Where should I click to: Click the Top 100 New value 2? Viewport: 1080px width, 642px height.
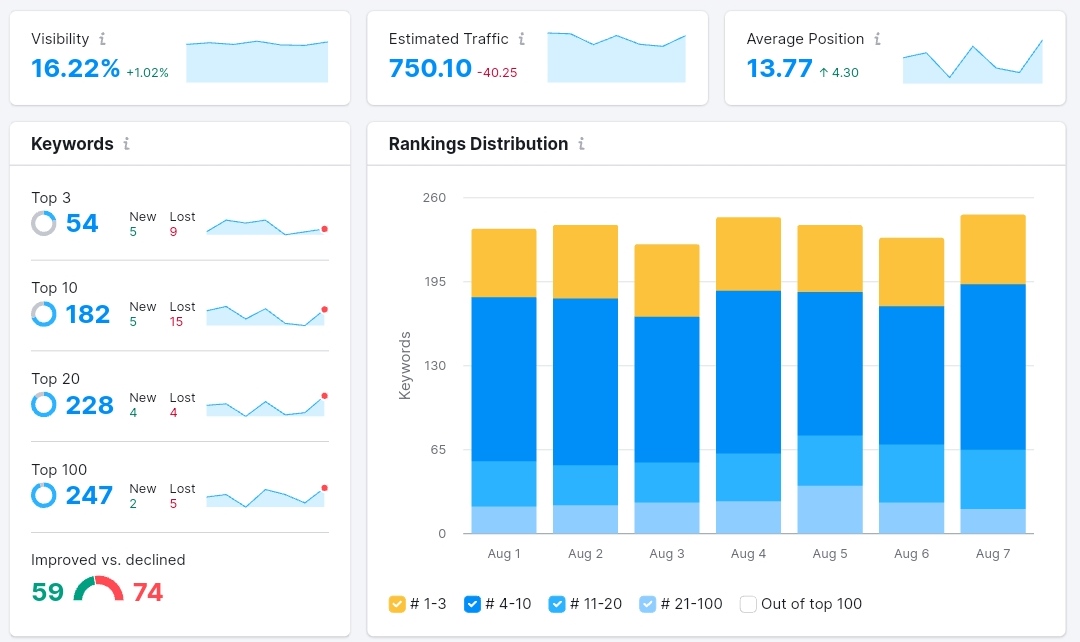click(x=133, y=504)
